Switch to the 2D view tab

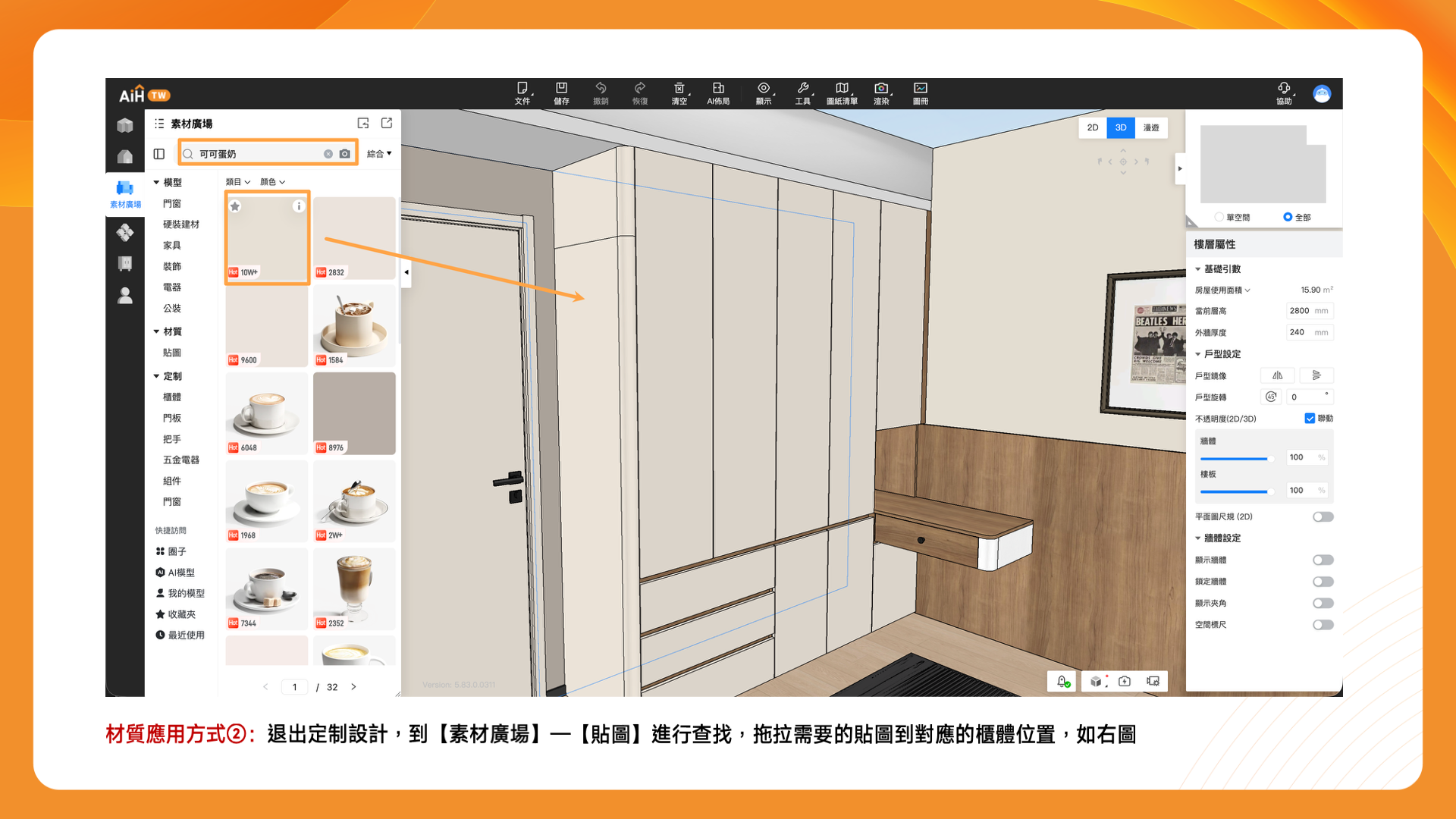point(1092,127)
